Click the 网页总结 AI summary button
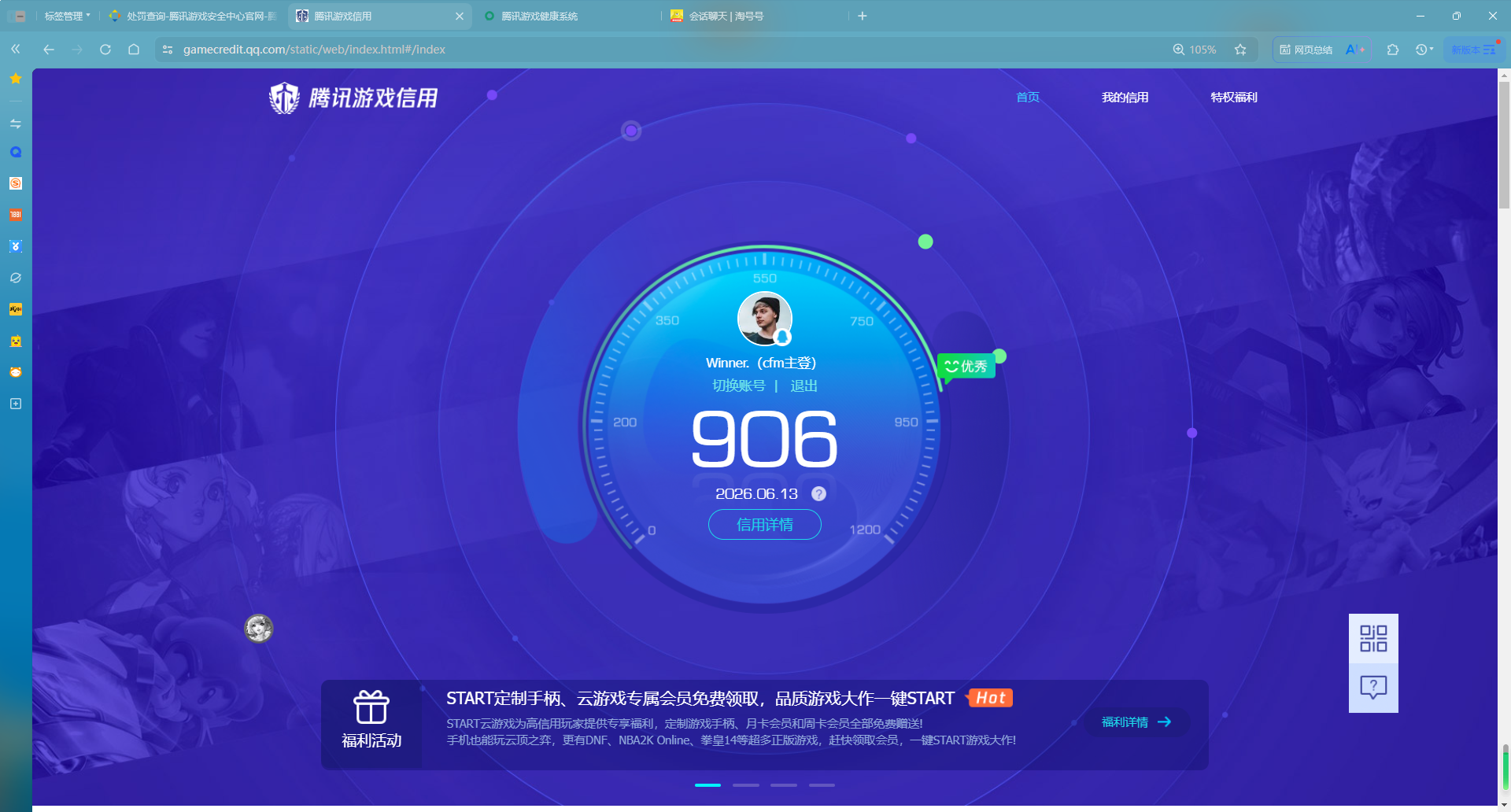 point(1306,49)
